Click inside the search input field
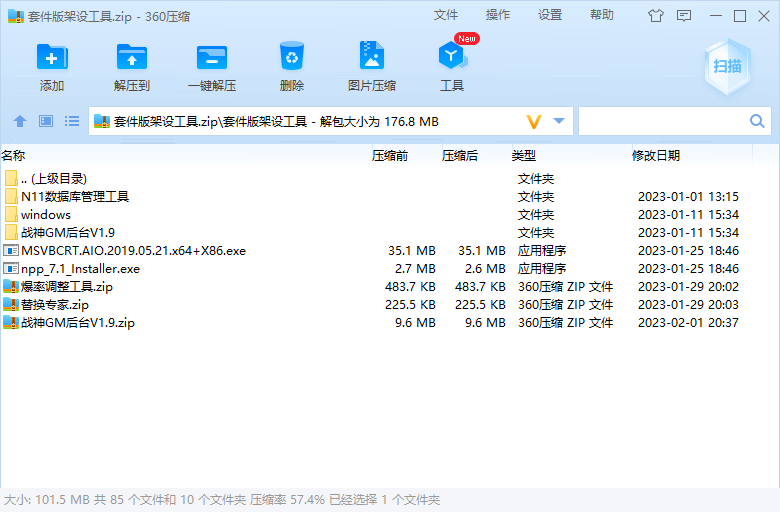Viewport: 780px width, 512px height. coord(664,121)
